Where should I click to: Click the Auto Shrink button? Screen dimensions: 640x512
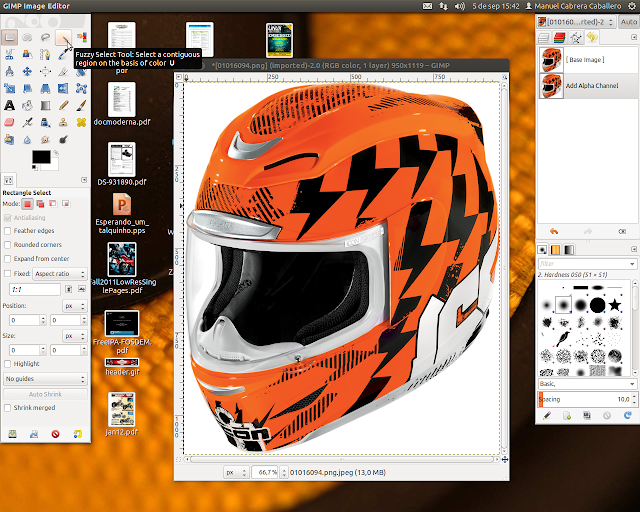pos(45,394)
